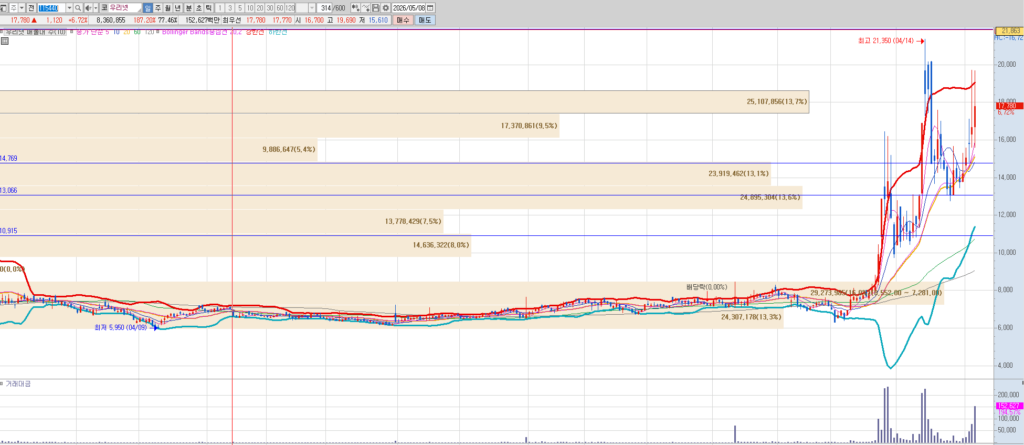Click the stock search magnifier icon
1024x445 pixels.
[78, 8]
